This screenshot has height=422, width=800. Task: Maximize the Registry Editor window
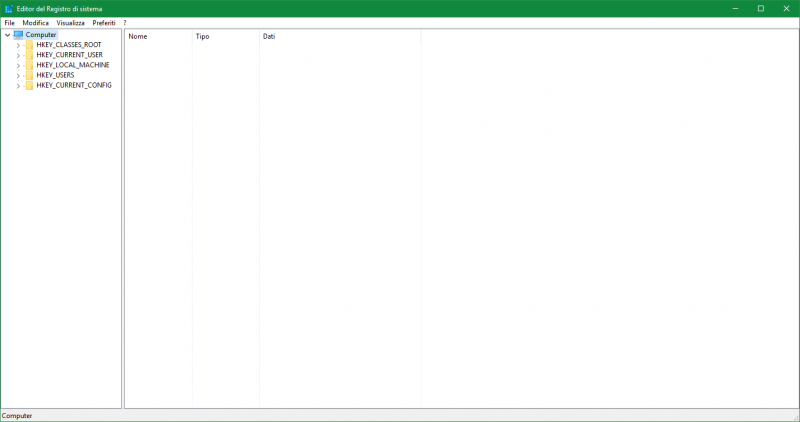coord(761,9)
